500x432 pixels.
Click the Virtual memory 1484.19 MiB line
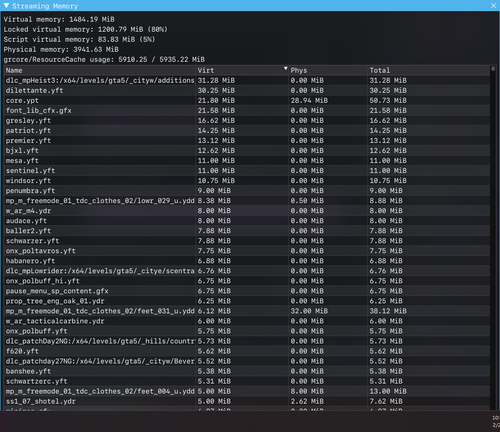(x=59, y=19)
